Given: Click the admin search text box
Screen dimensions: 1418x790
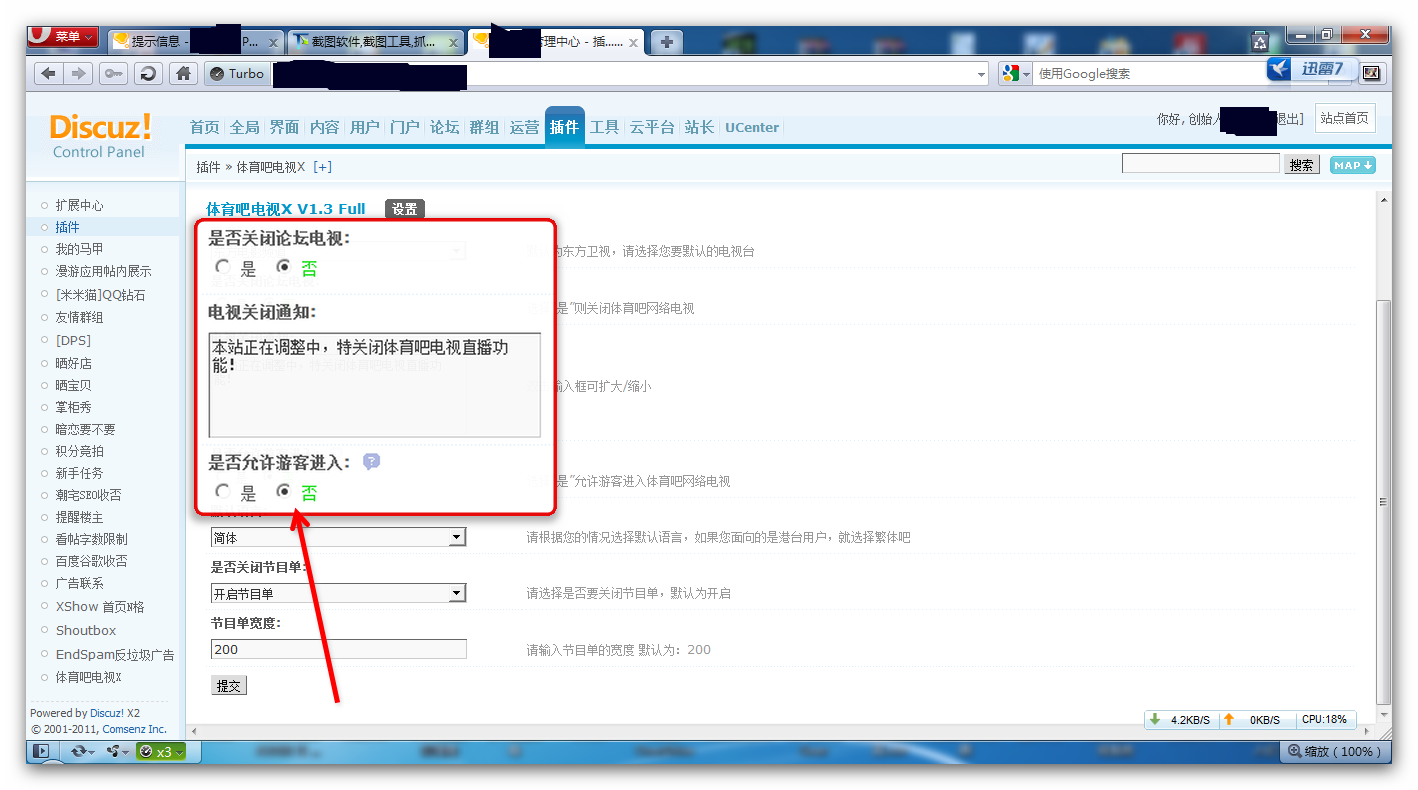Looking at the screenshot, I should (x=1201, y=163).
